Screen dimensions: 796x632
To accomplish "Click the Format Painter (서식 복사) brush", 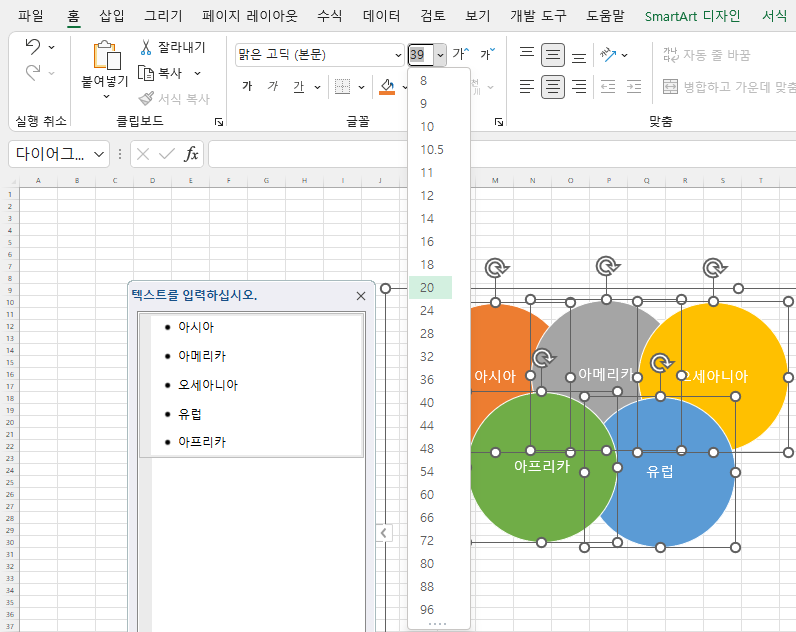I will (x=174, y=98).
